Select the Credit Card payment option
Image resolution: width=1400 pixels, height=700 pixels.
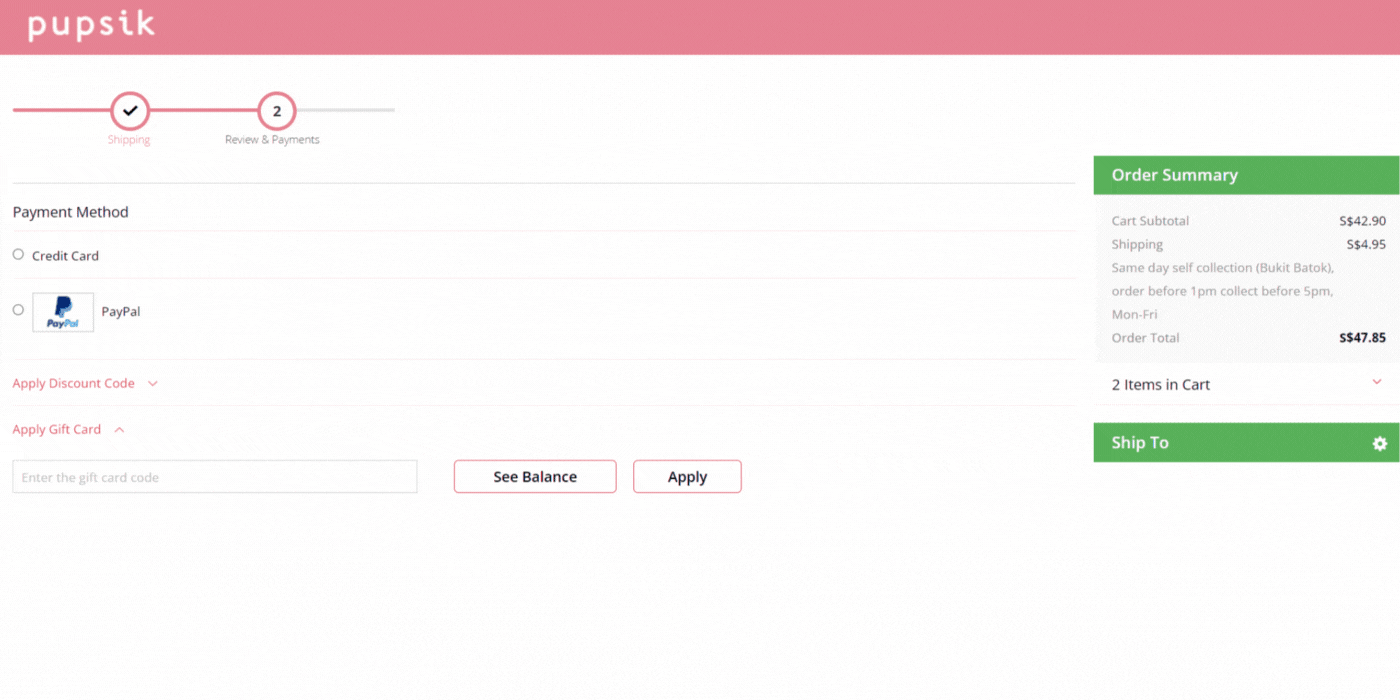pos(17,254)
